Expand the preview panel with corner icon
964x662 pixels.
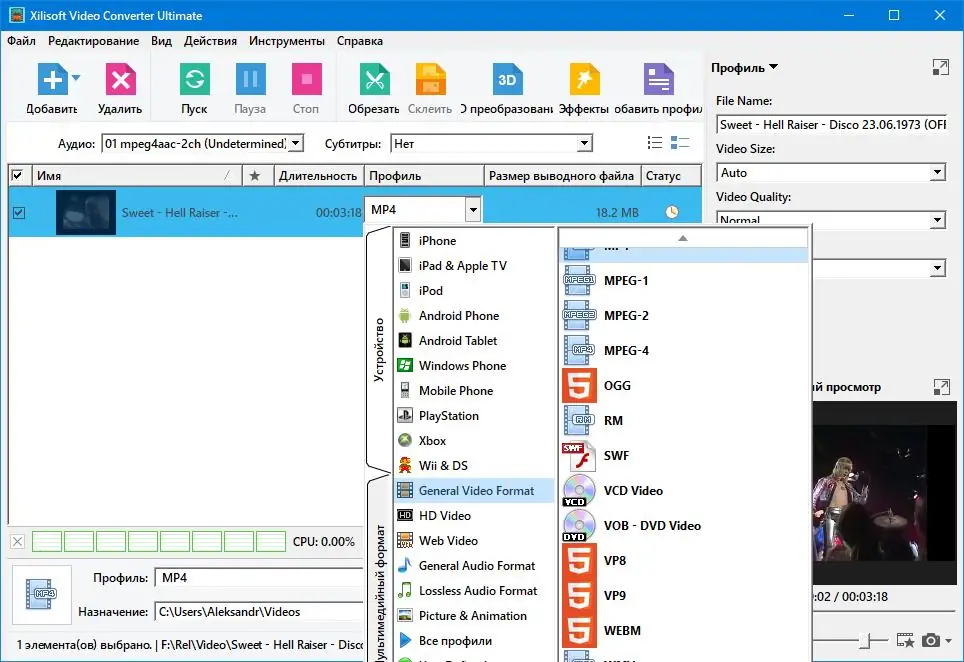click(941, 387)
